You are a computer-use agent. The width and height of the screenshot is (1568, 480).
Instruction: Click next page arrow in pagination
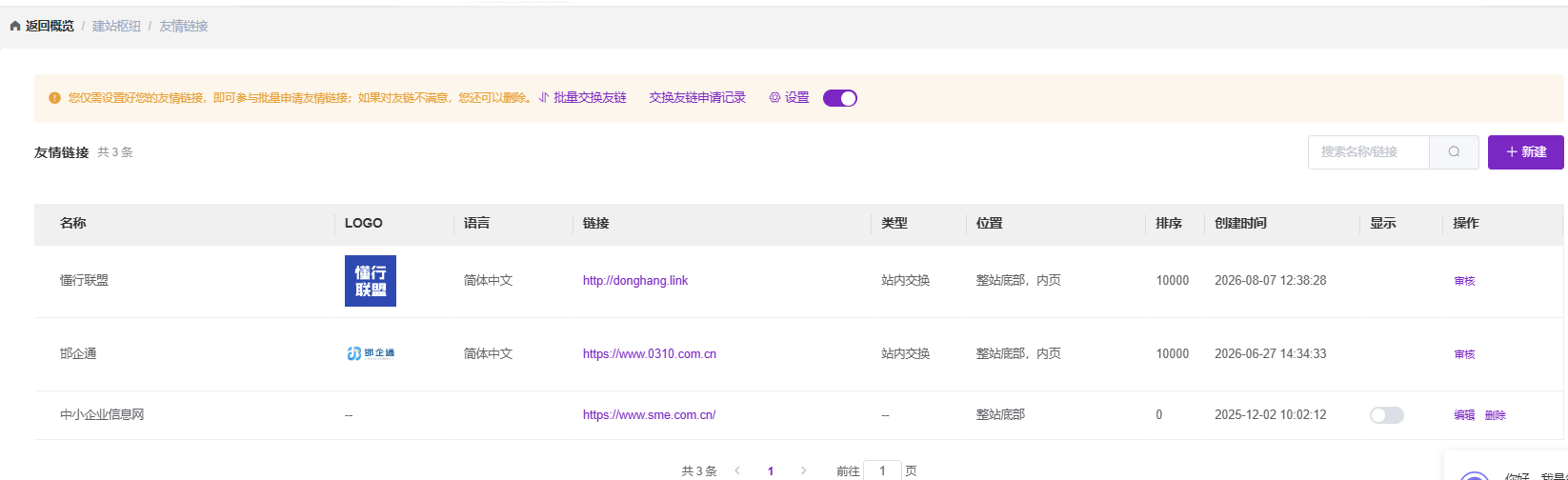pyautogui.click(x=803, y=470)
